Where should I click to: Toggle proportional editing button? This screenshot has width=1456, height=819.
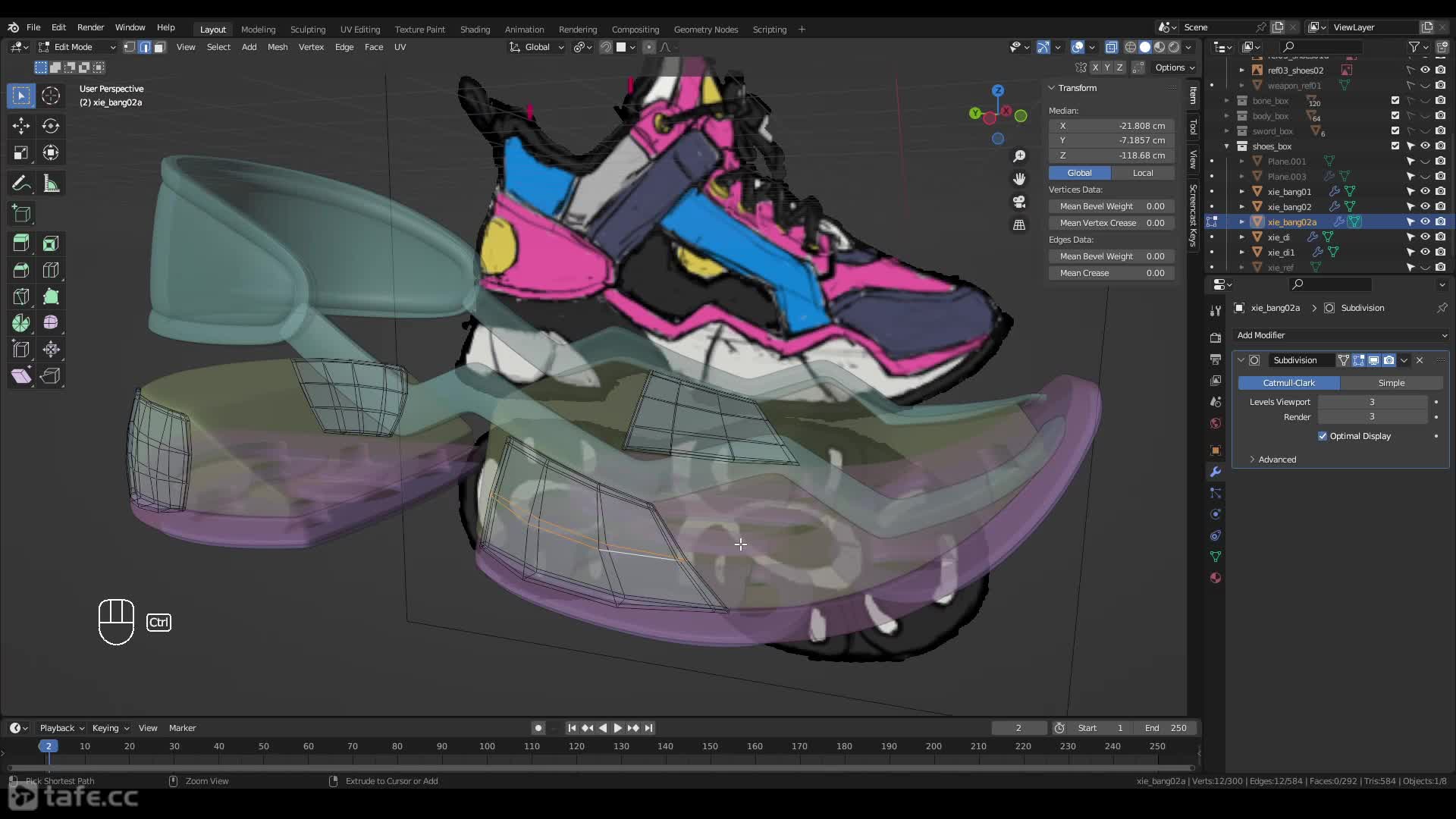point(648,47)
